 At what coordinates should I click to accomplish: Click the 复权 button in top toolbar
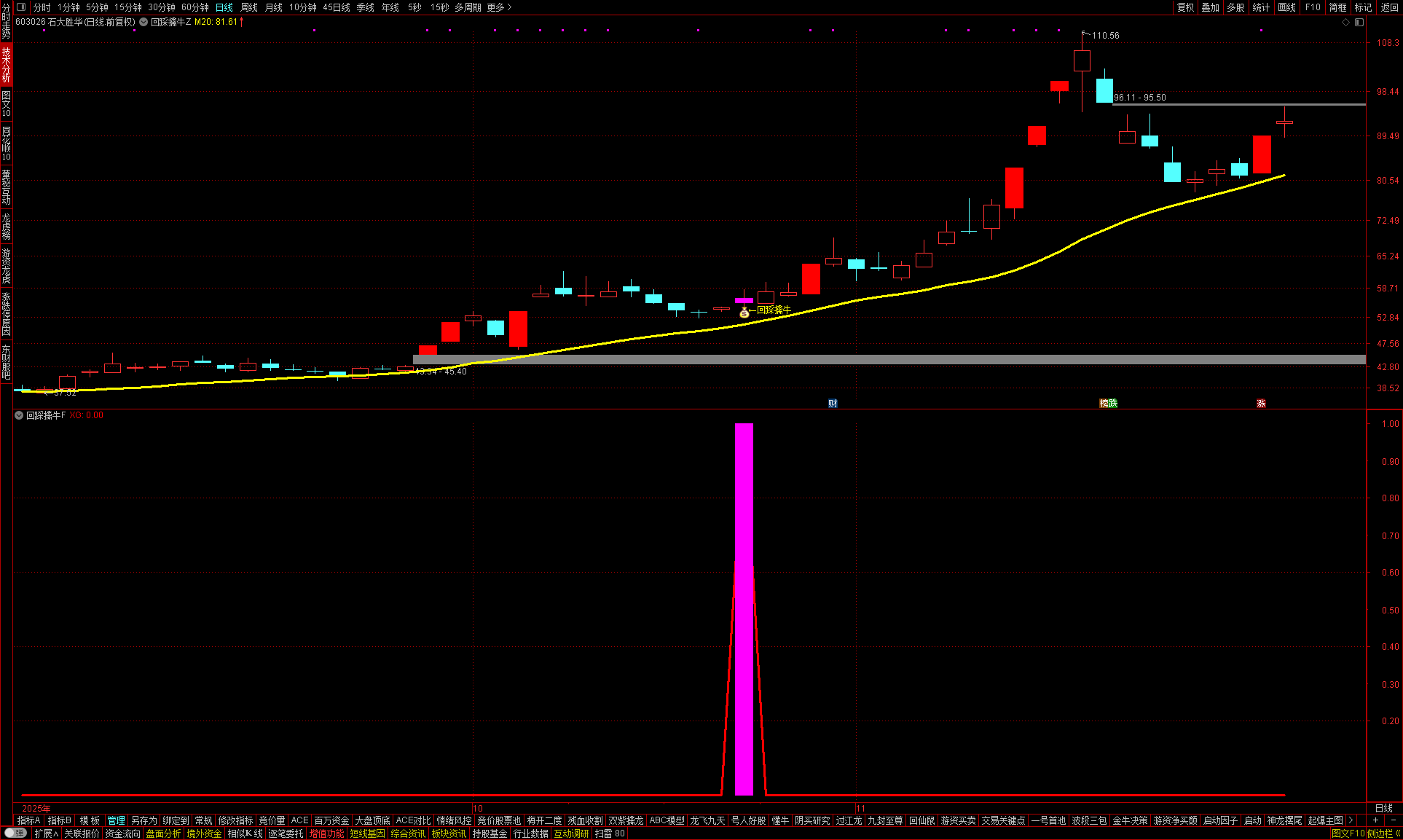[x=1186, y=7]
